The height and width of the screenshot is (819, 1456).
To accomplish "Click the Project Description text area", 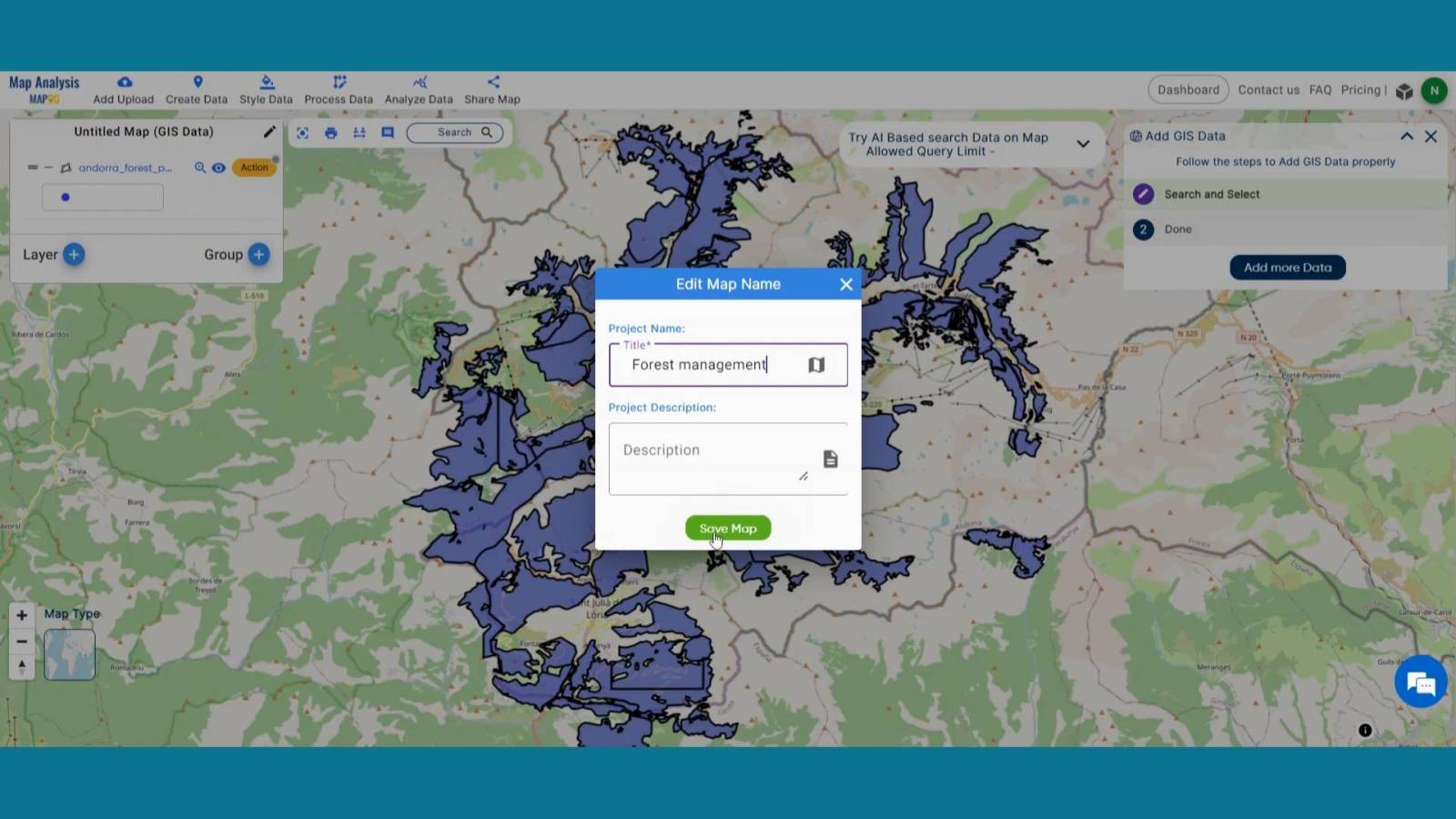I will 728,459.
